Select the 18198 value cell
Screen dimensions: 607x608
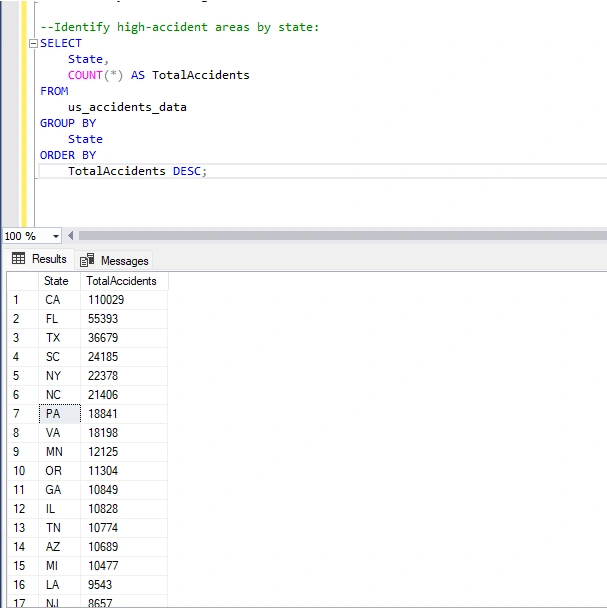pyautogui.click(x=124, y=433)
